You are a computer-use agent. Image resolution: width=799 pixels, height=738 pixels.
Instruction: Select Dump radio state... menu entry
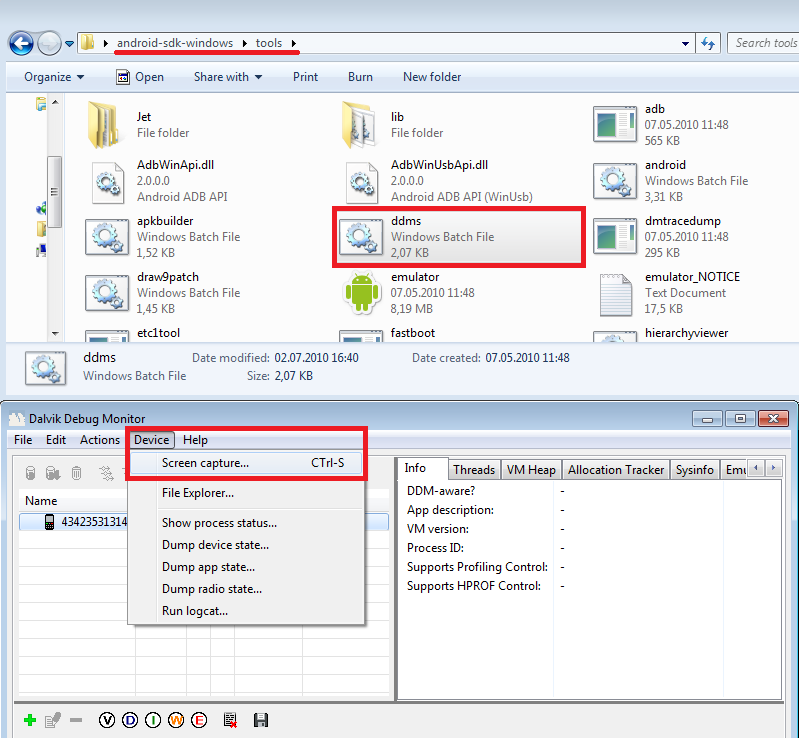tap(246, 589)
